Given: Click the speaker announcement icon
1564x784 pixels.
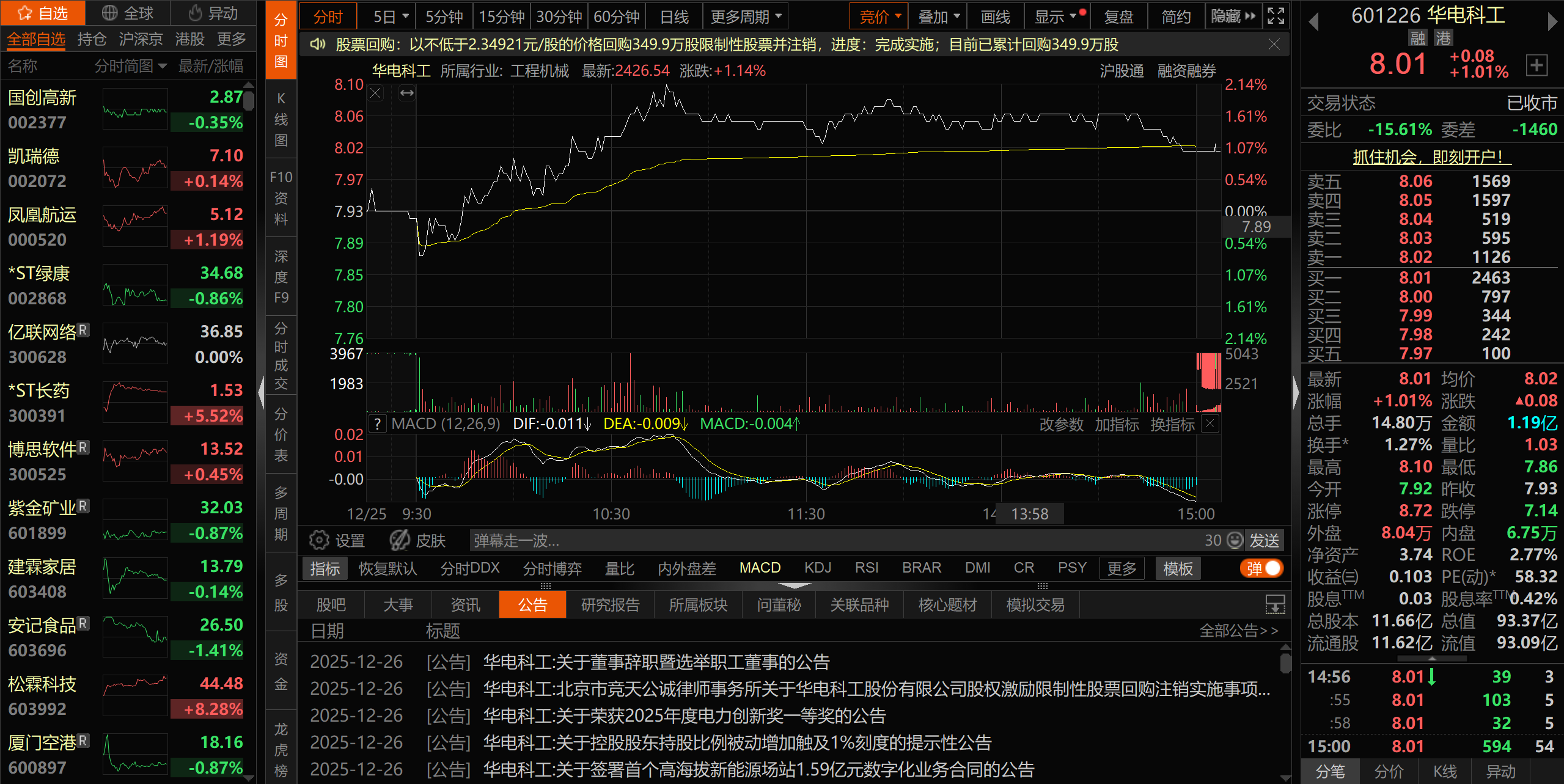Looking at the screenshot, I should 317,45.
